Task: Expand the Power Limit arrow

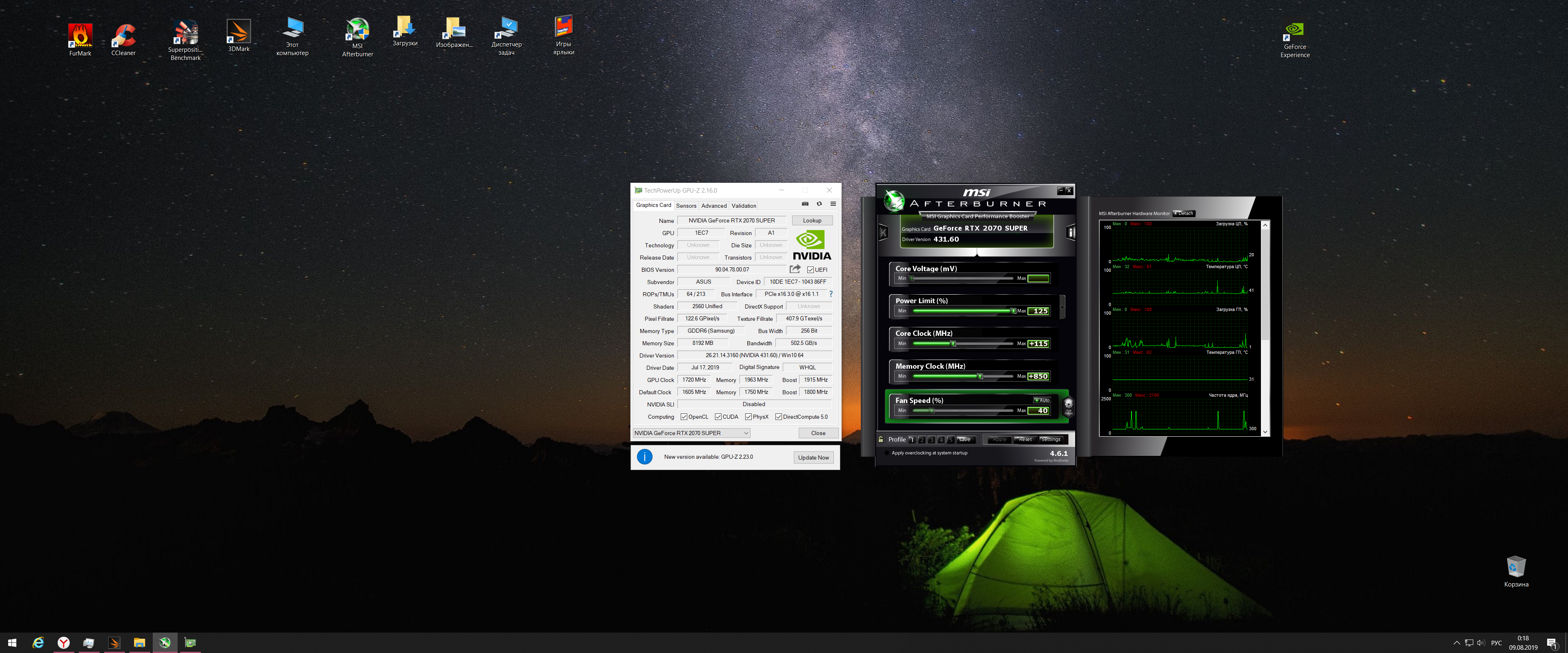Action: (x=1062, y=307)
